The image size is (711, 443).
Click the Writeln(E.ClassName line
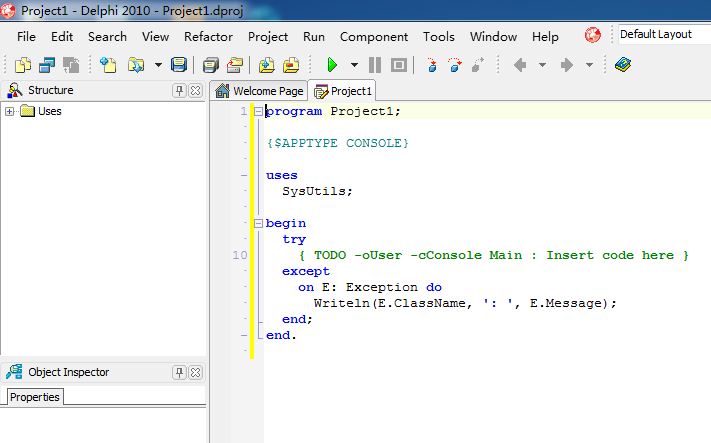[x=465, y=303]
